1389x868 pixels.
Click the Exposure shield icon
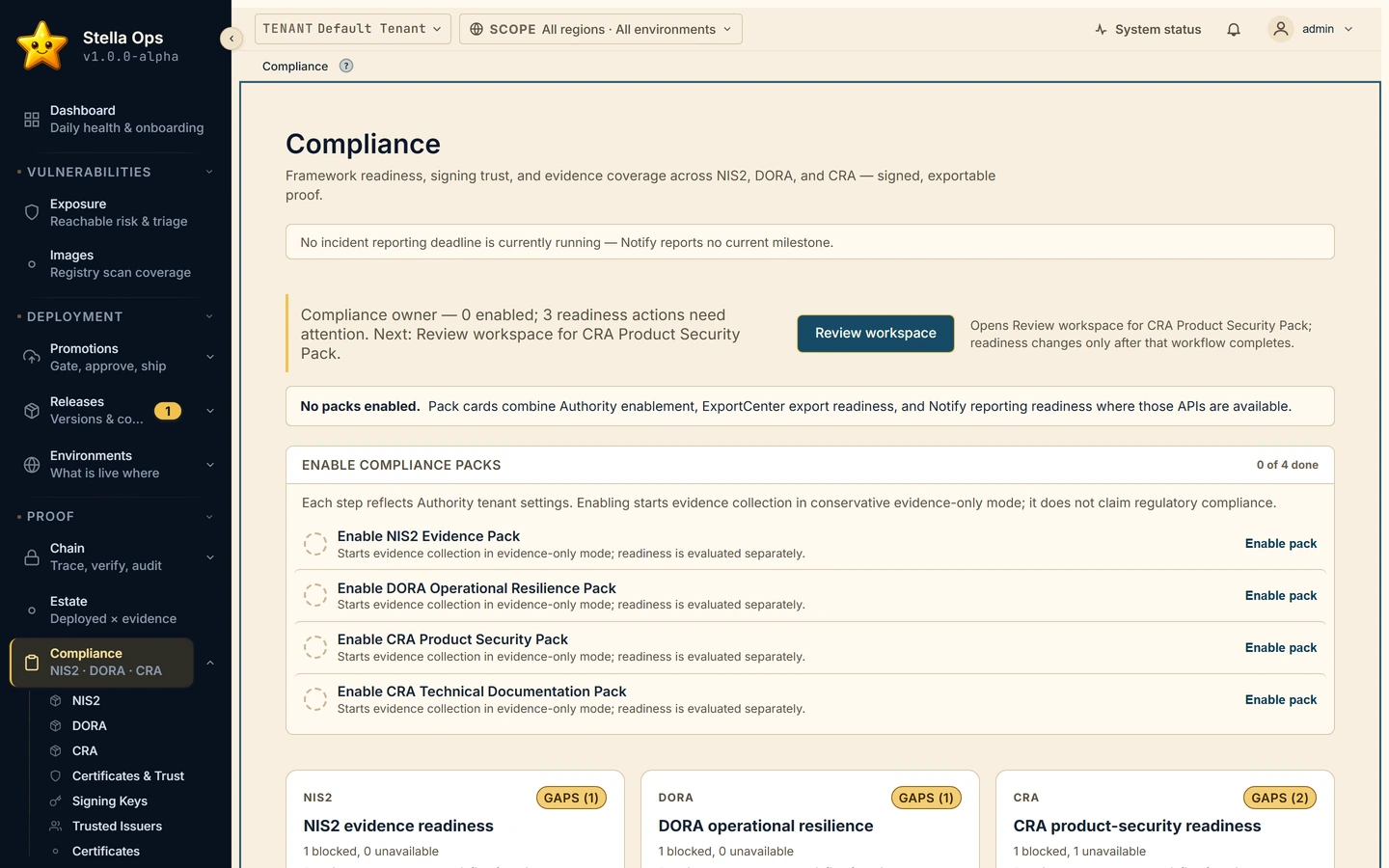pos(32,212)
